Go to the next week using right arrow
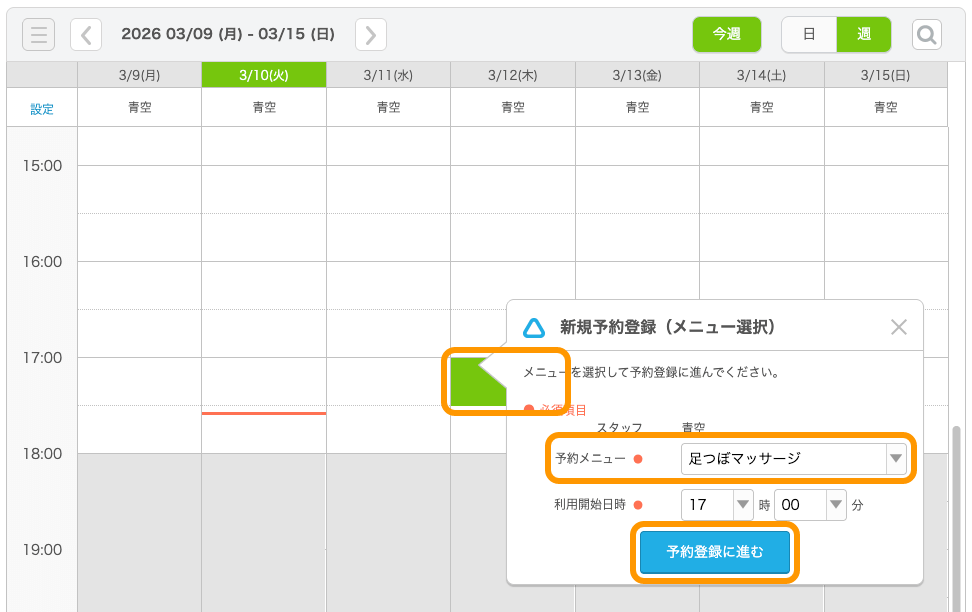 (370, 34)
